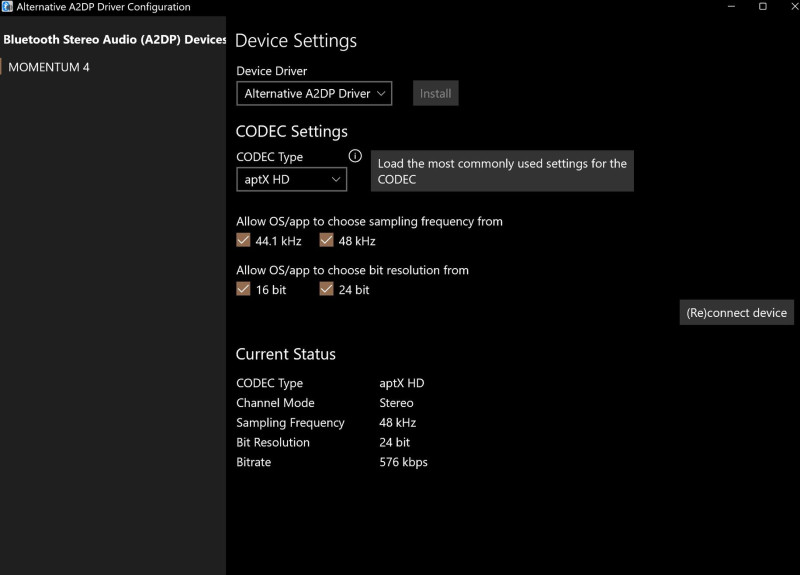Click the 576 kbps bitrate value
800x575 pixels.
tap(404, 462)
